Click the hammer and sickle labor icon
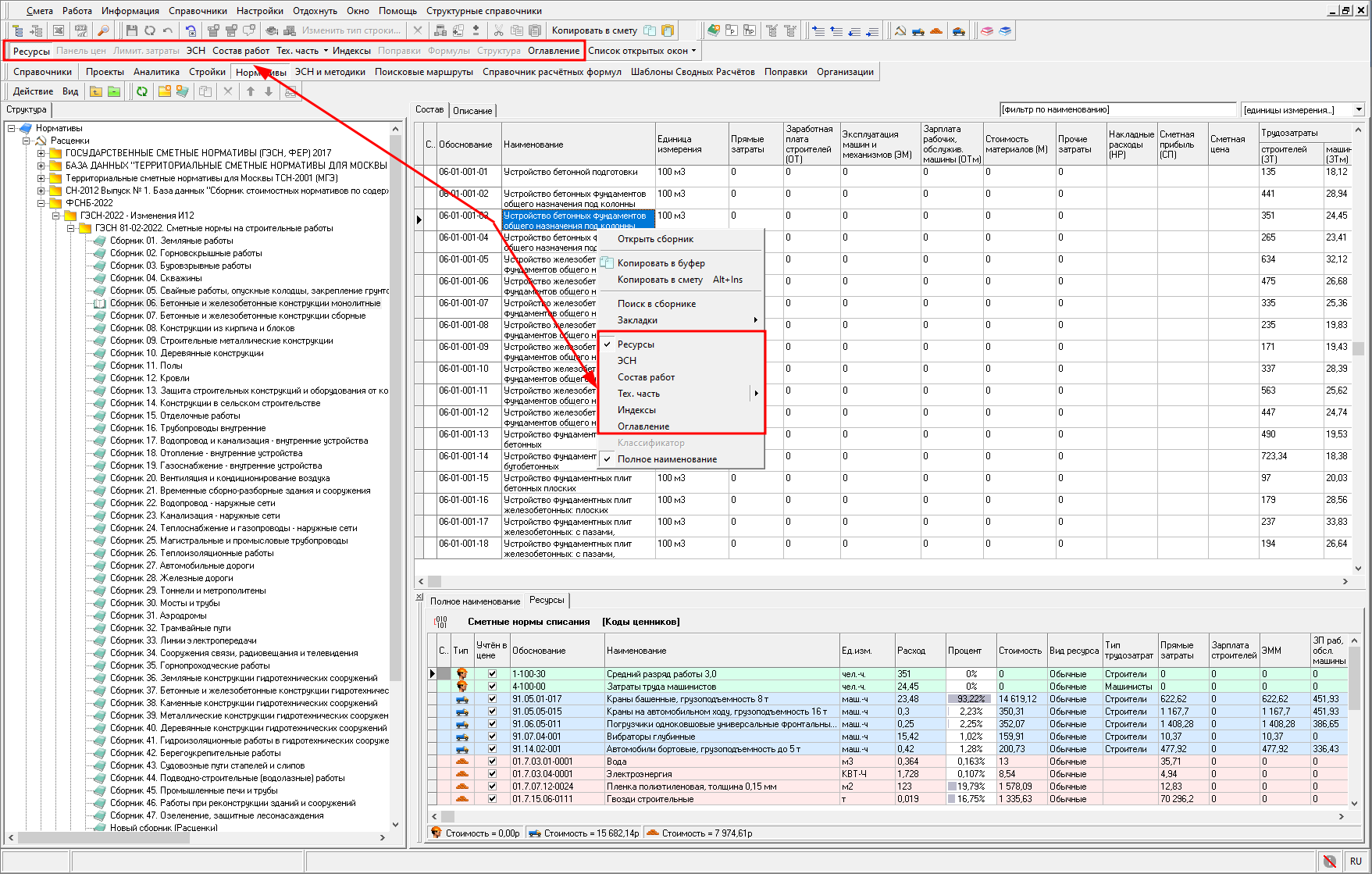This screenshot has width=1372, height=874. 900,30
